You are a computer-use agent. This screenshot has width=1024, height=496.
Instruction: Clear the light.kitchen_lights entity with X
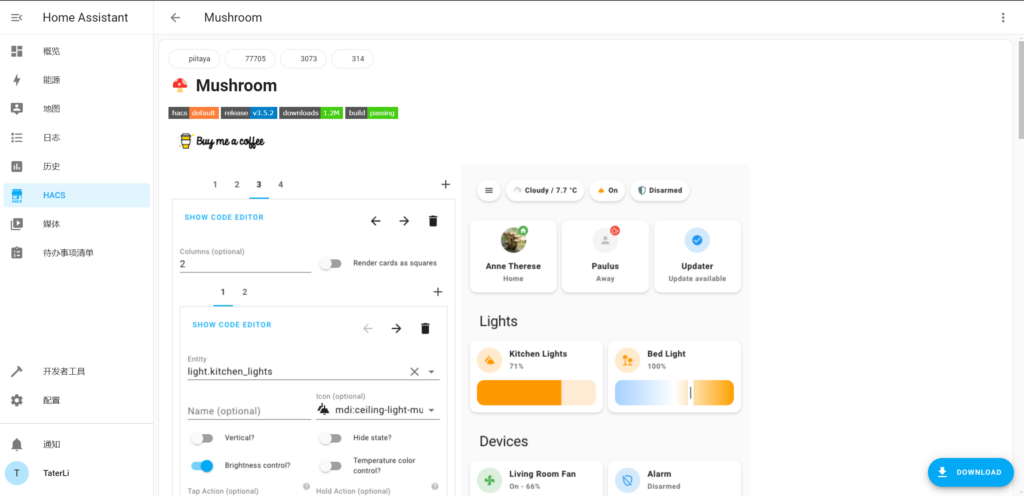[414, 371]
